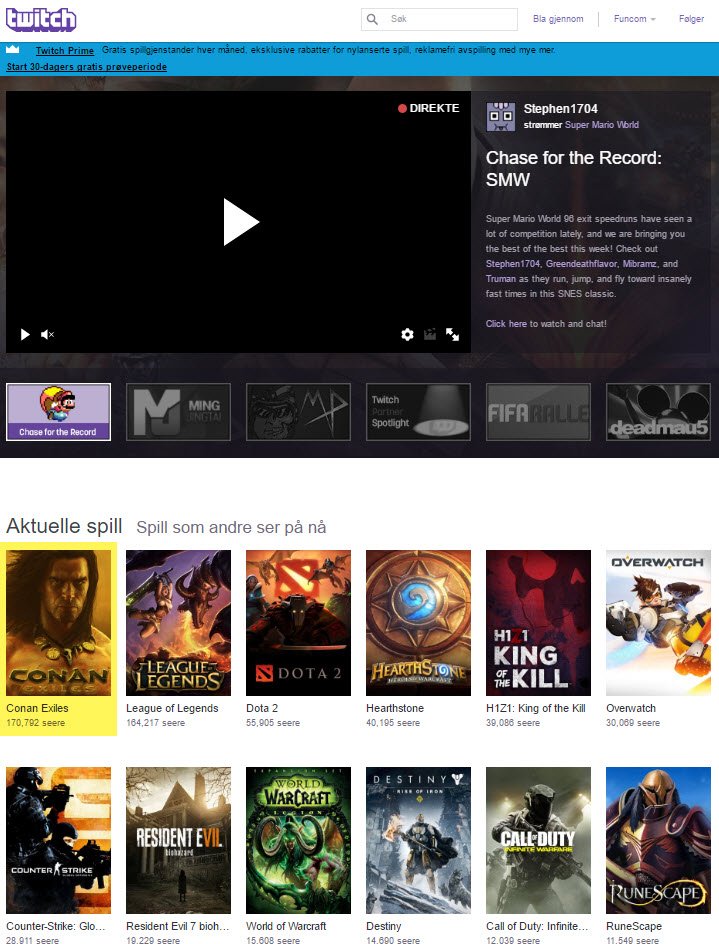The height and width of the screenshot is (944, 719).
Task: Open League of Legends game cover
Action: [178, 623]
